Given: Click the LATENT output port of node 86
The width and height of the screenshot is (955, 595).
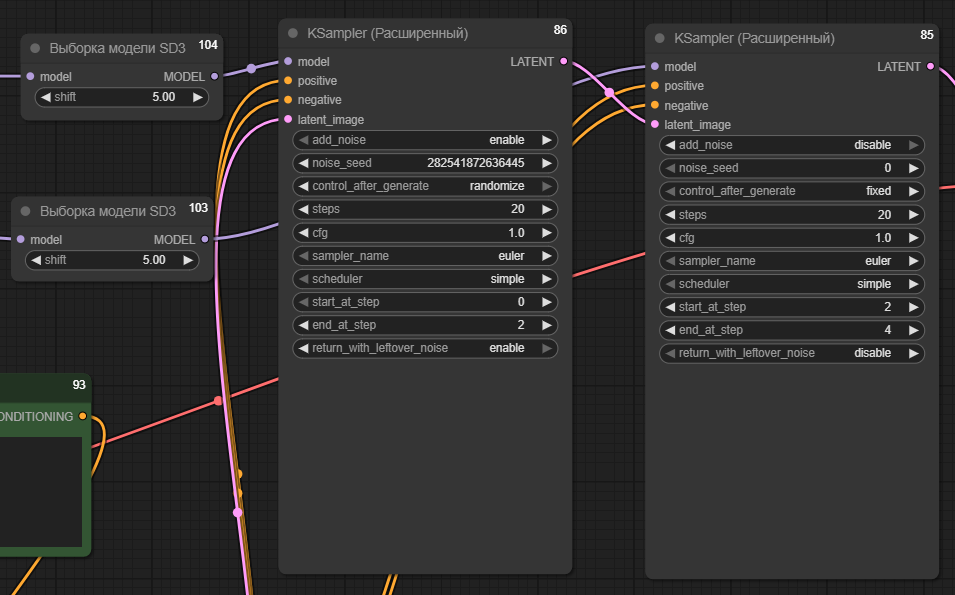Looking at the screenshot, I should [563, 61].
